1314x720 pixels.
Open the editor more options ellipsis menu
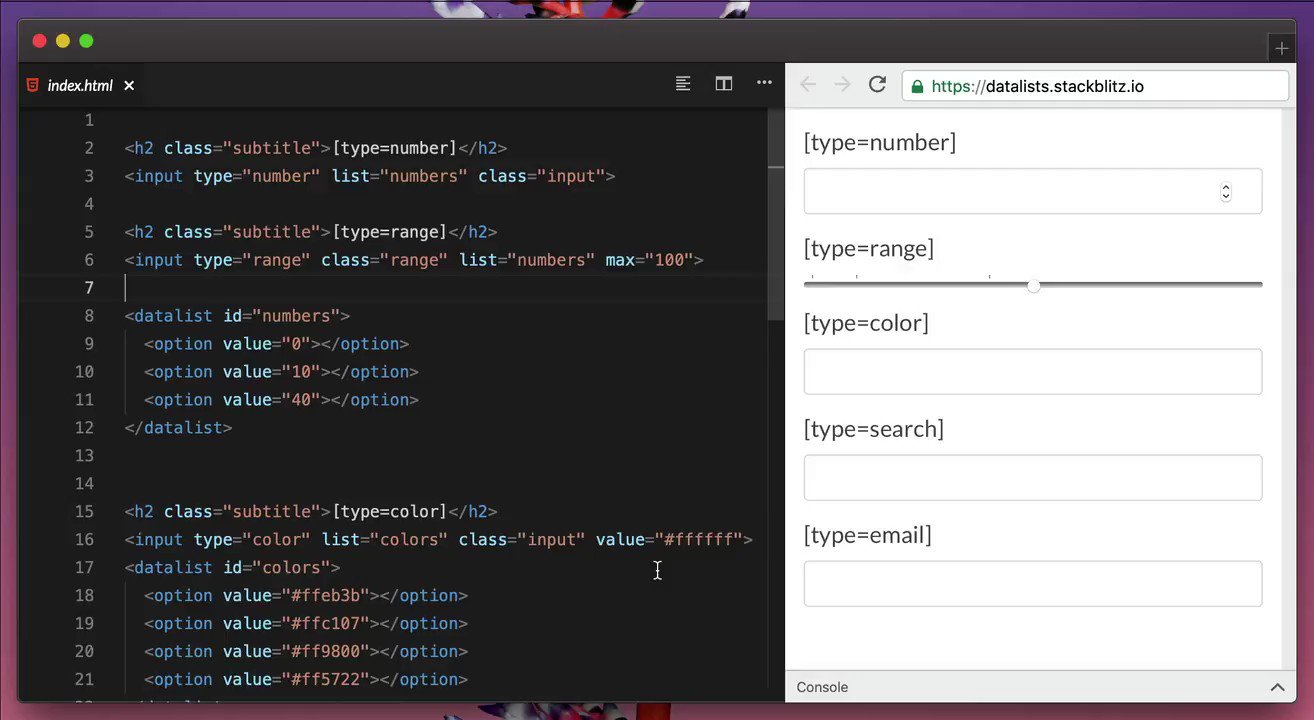coord(764,84)
